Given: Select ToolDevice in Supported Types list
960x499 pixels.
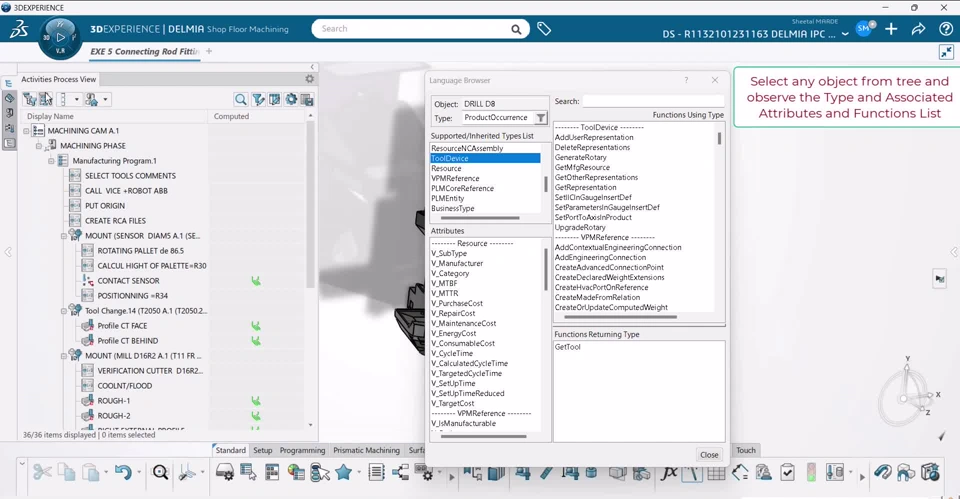Looking at the screenshot, I should pyautogui.click(x=485, y=159).
